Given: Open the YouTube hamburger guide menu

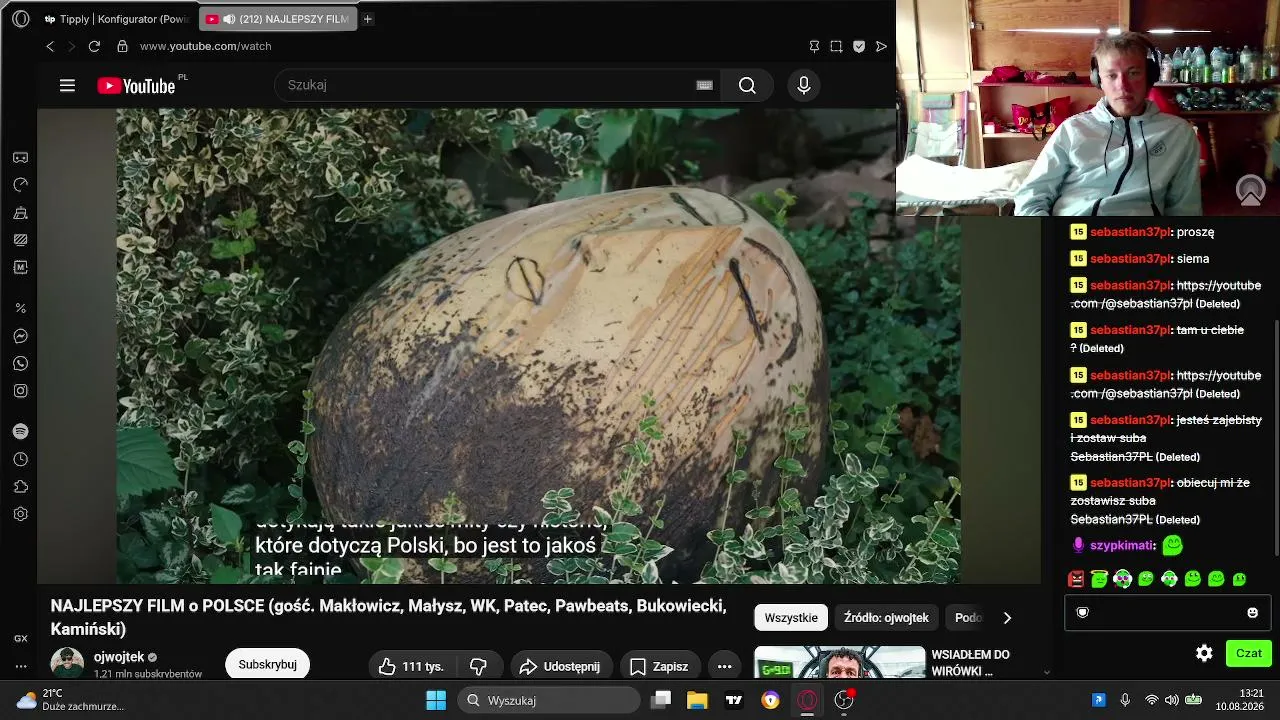Looking at the screenshot, I should [67, 85].
